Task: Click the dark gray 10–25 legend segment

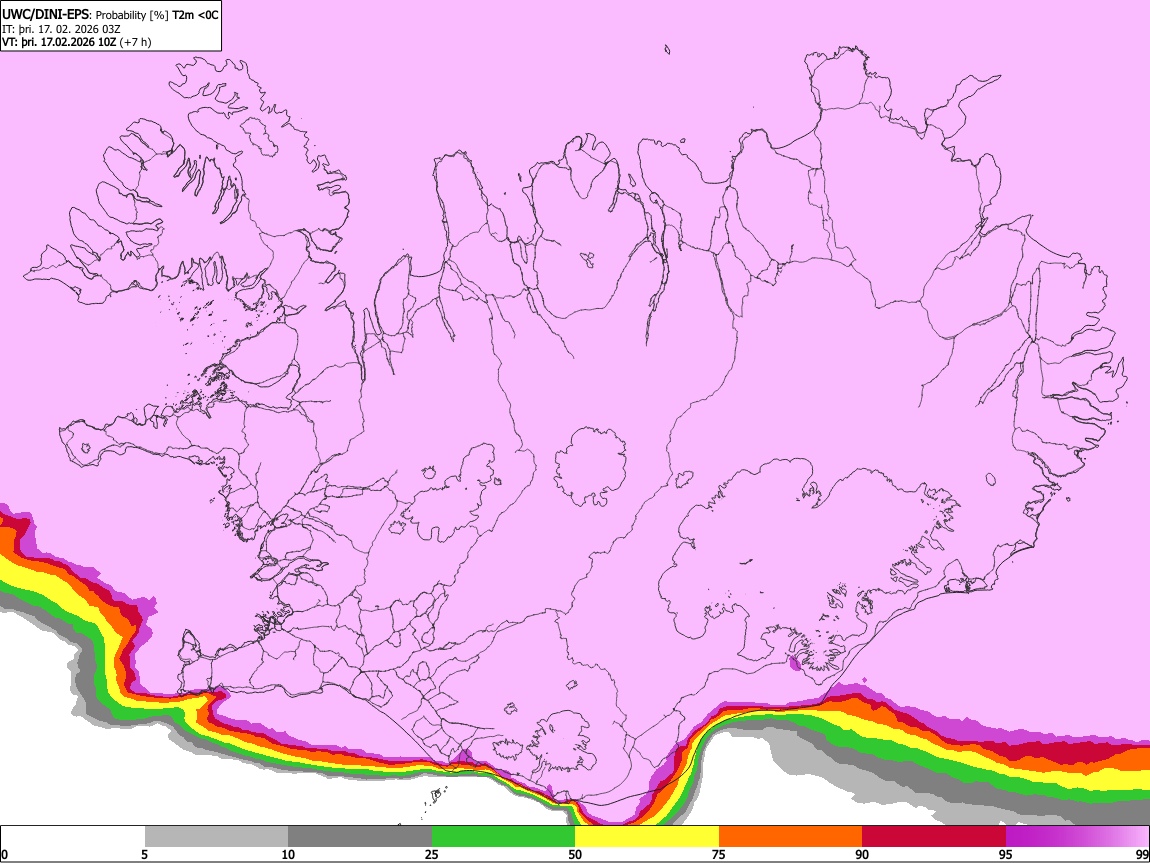Action: (360, 837)
